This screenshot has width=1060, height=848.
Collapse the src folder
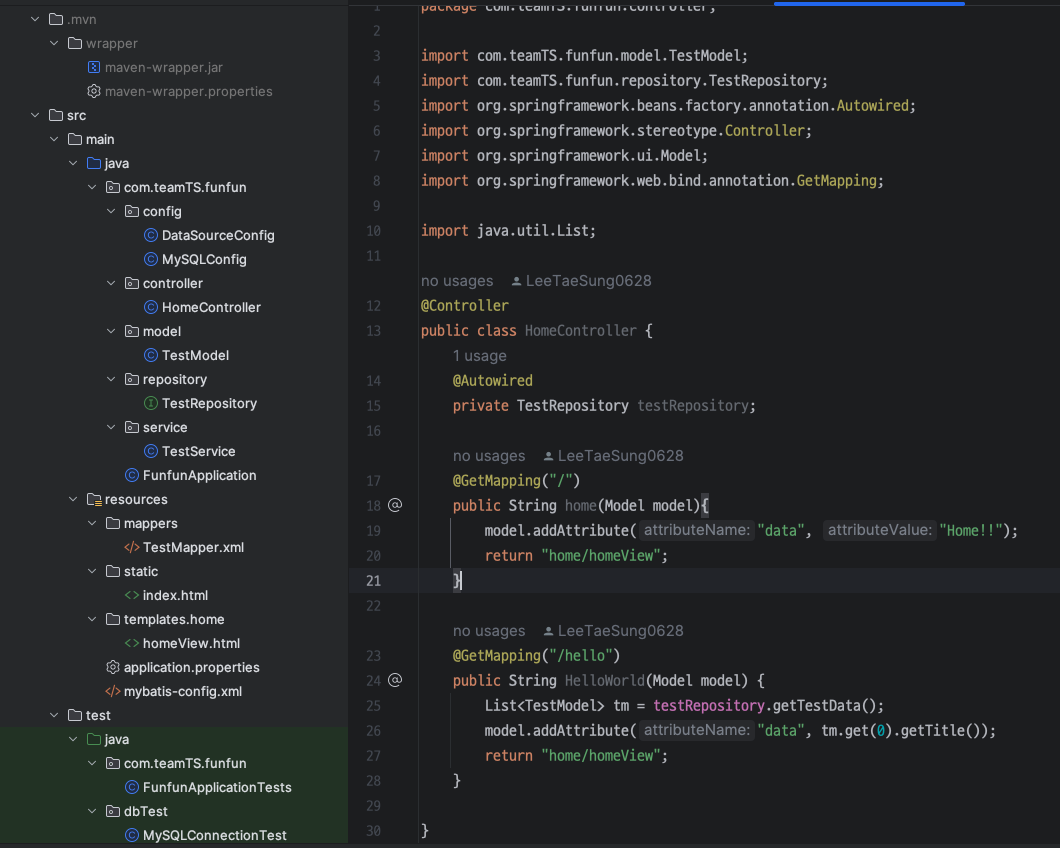coord(35,115)
